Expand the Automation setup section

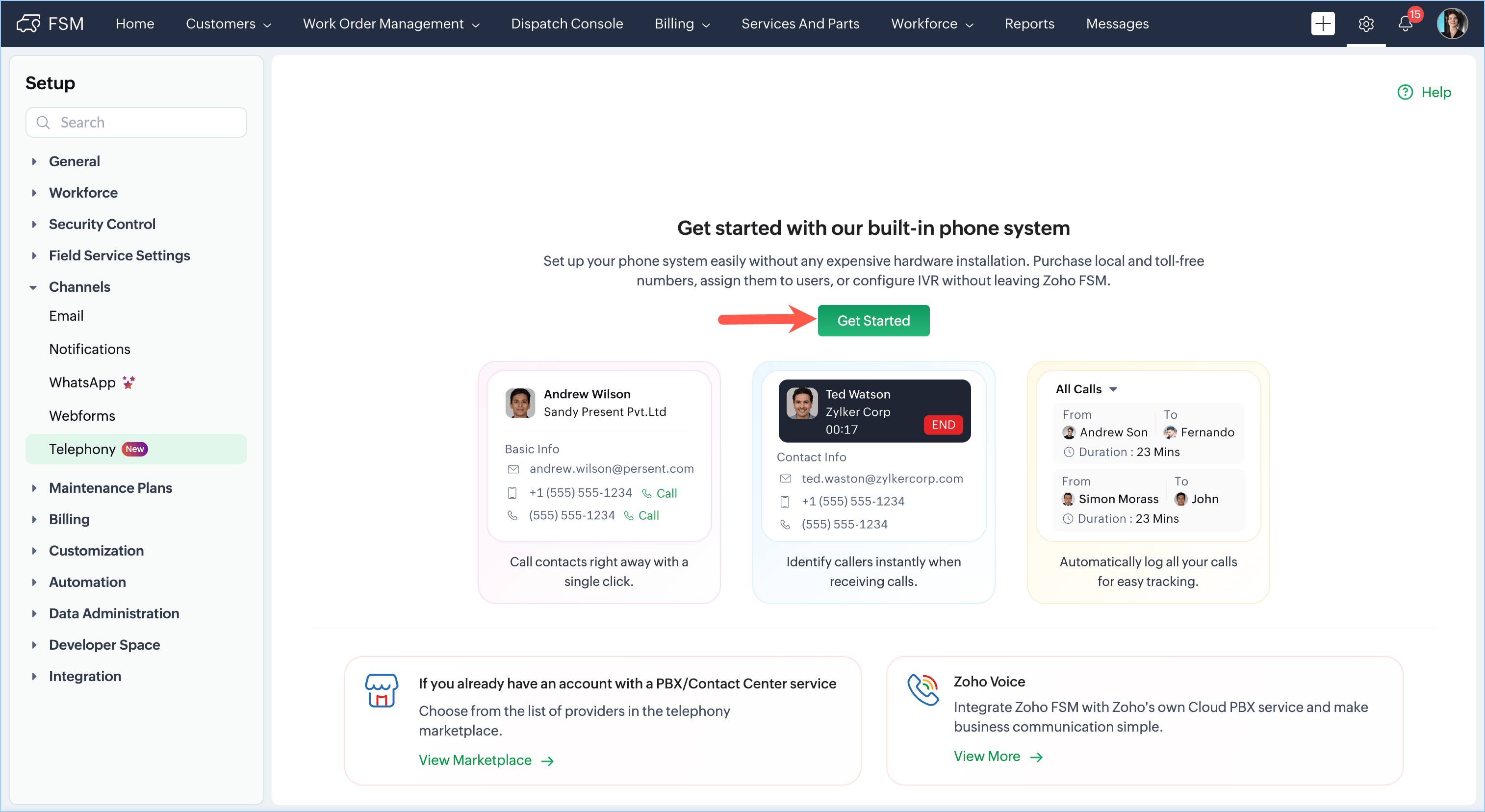tap(34, 582)
